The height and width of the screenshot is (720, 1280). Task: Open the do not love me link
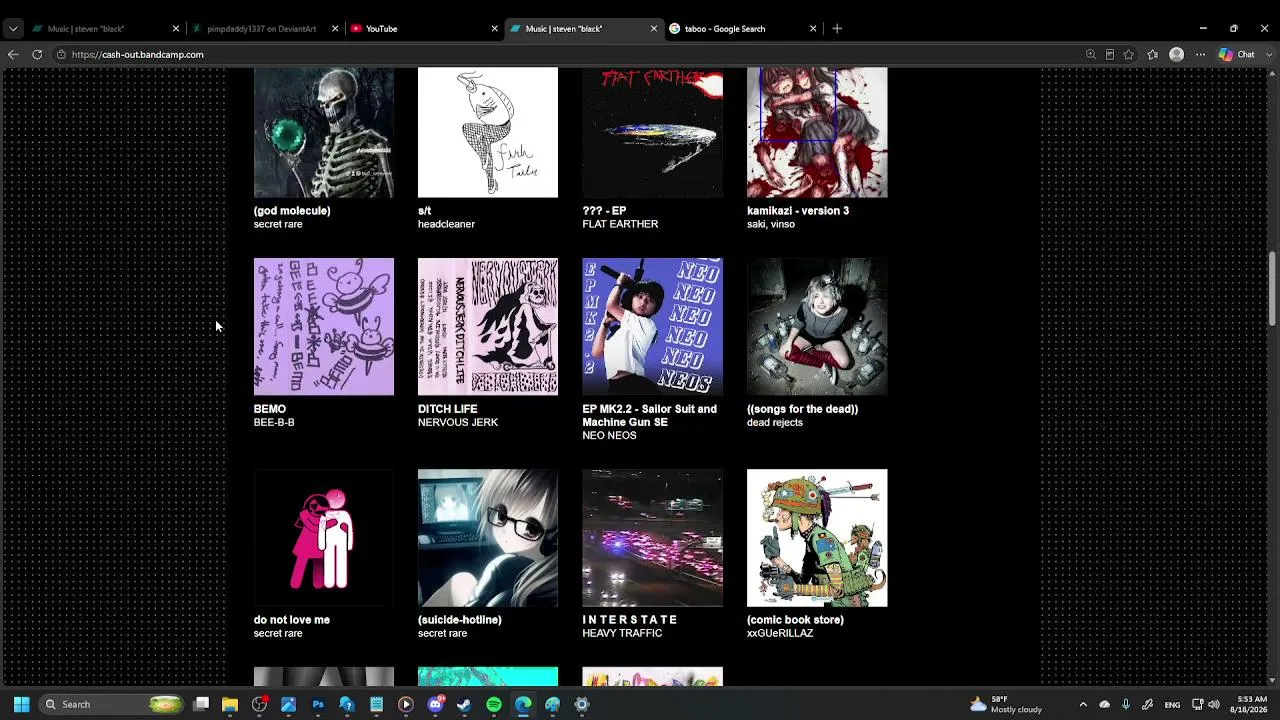point(292,620)
